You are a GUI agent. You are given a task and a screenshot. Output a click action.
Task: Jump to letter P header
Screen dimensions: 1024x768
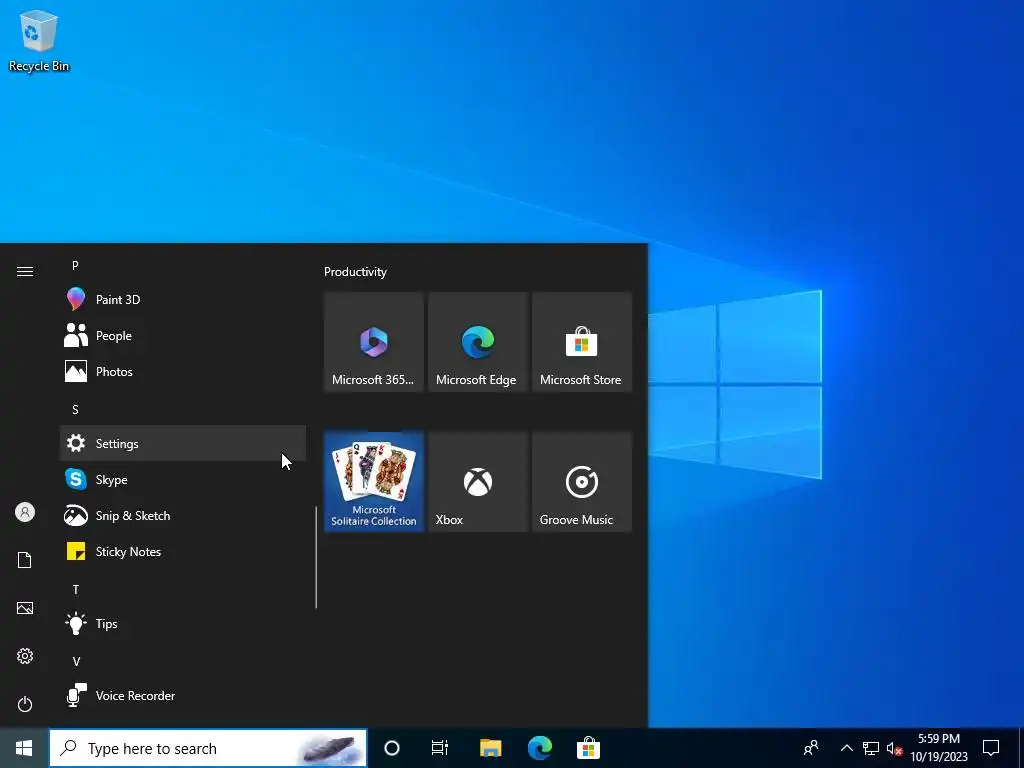75,265
